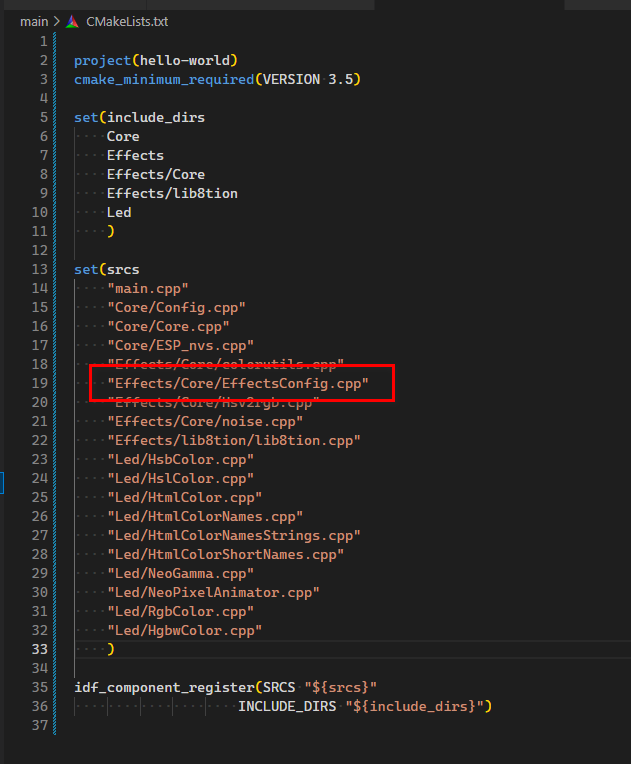The image size is (631, 764).
Task: Click "Led/HtmlColorShortNames.cpp" string
Action: tap(226, 554)
